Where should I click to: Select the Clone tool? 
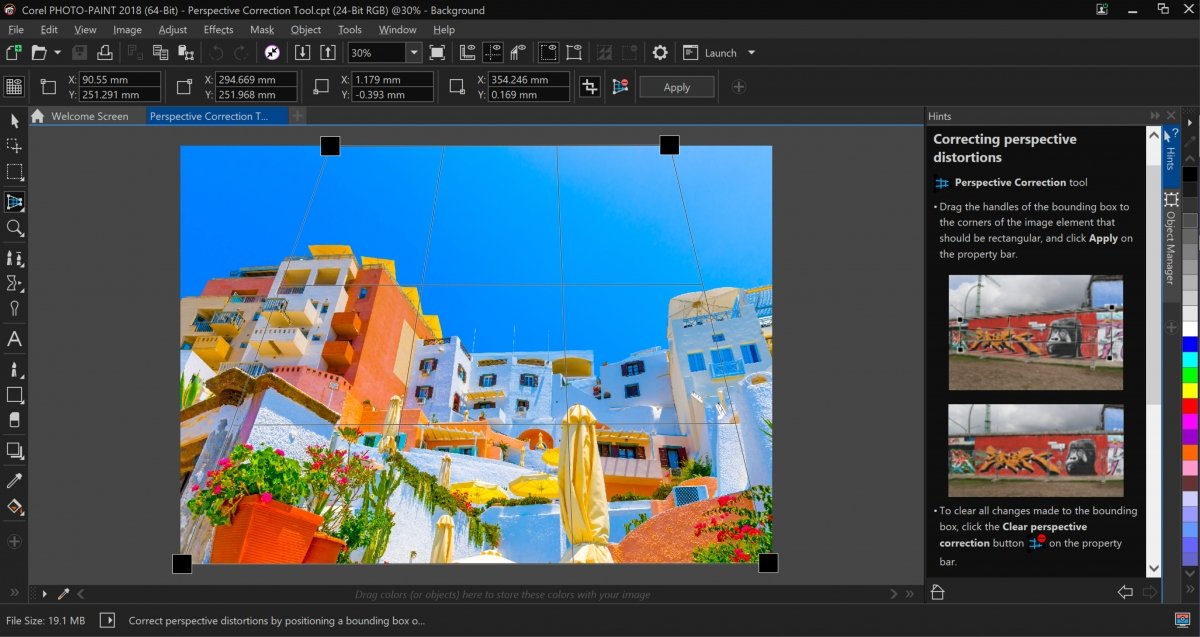coord(14,259)
